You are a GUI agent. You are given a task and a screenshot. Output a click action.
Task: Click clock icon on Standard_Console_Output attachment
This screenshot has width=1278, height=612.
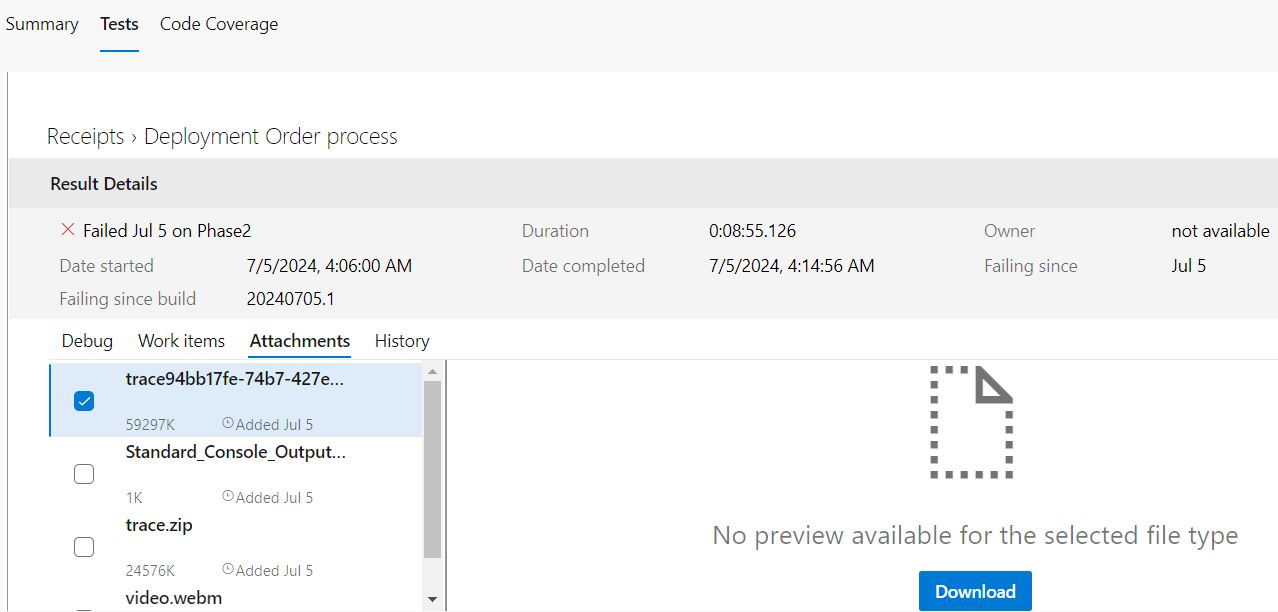[x=228, y=496]
